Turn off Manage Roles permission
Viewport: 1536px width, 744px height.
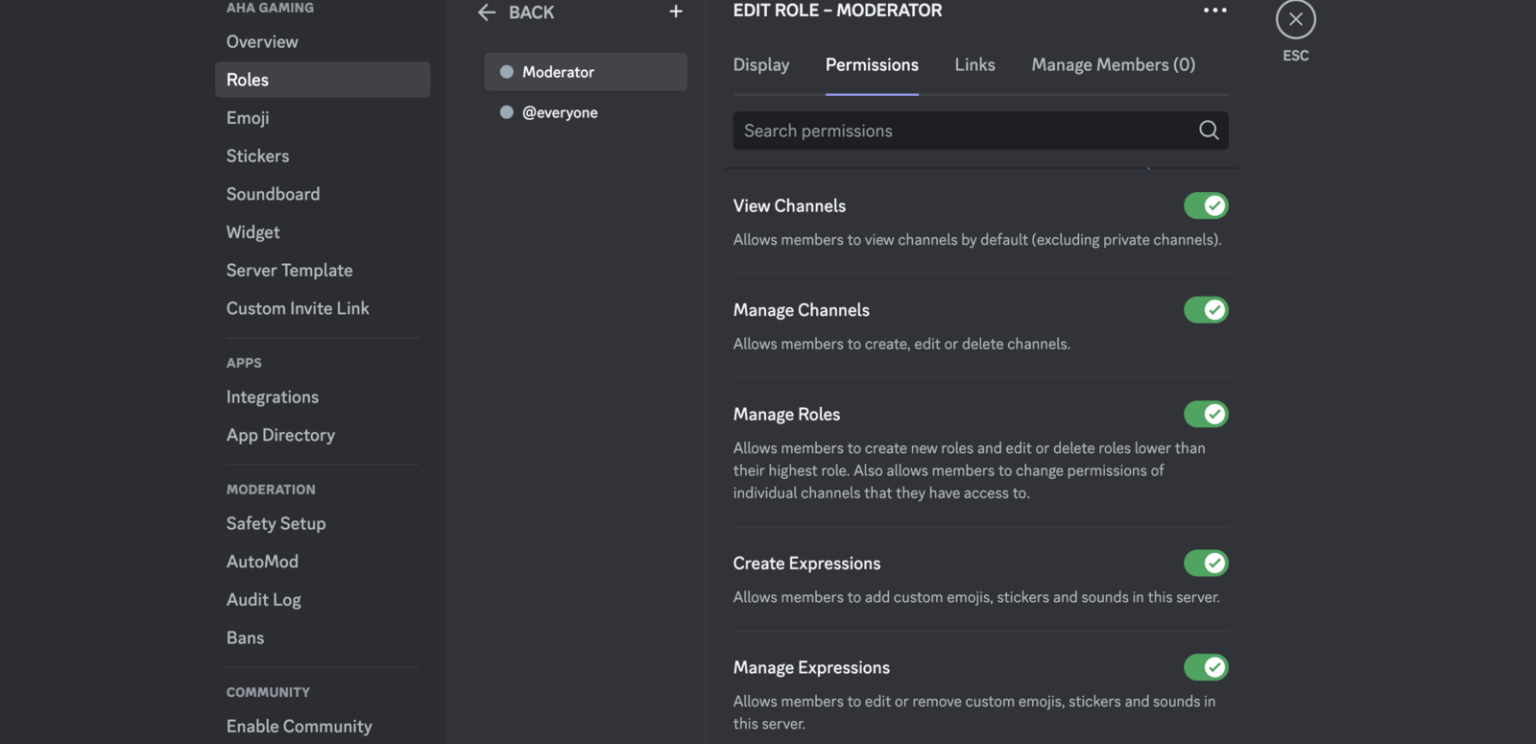coord(1206,413)
